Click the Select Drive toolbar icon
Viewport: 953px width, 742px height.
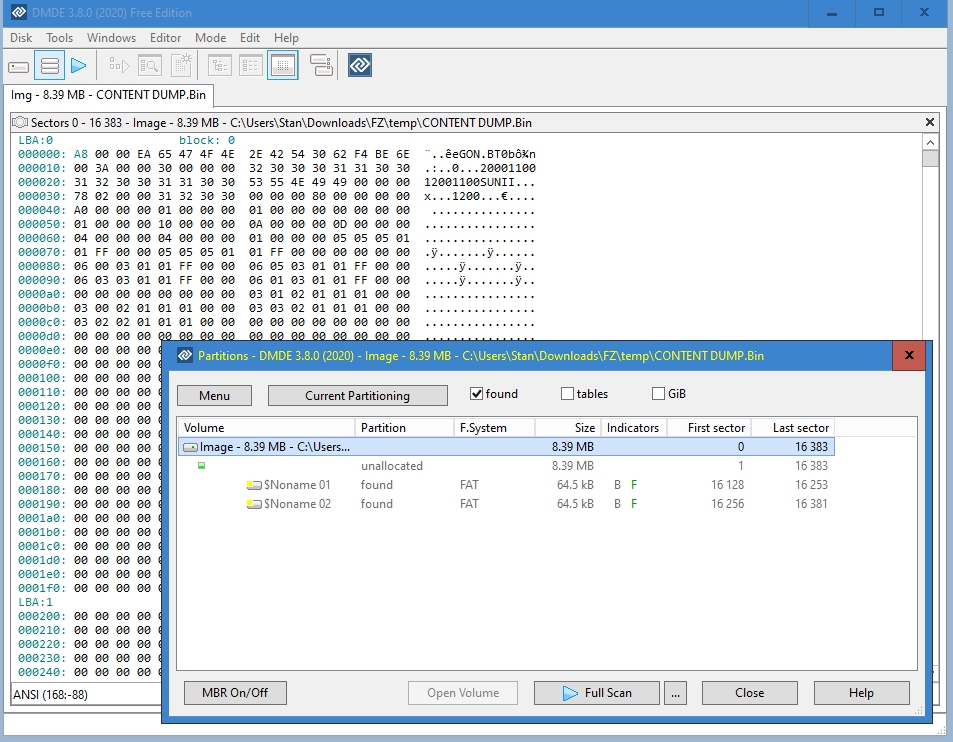coord(19,66)
